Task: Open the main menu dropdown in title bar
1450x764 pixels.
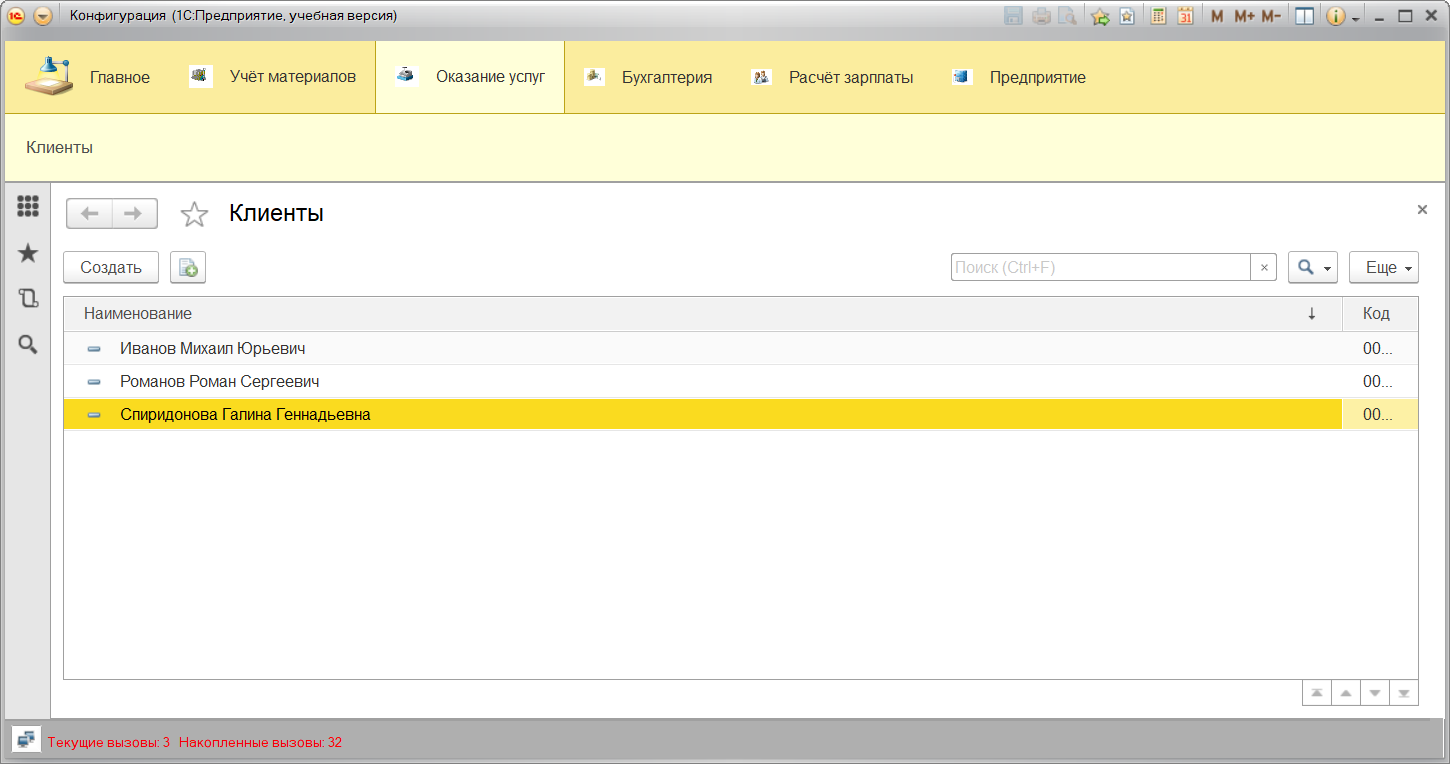Action: tap(42, 16)
